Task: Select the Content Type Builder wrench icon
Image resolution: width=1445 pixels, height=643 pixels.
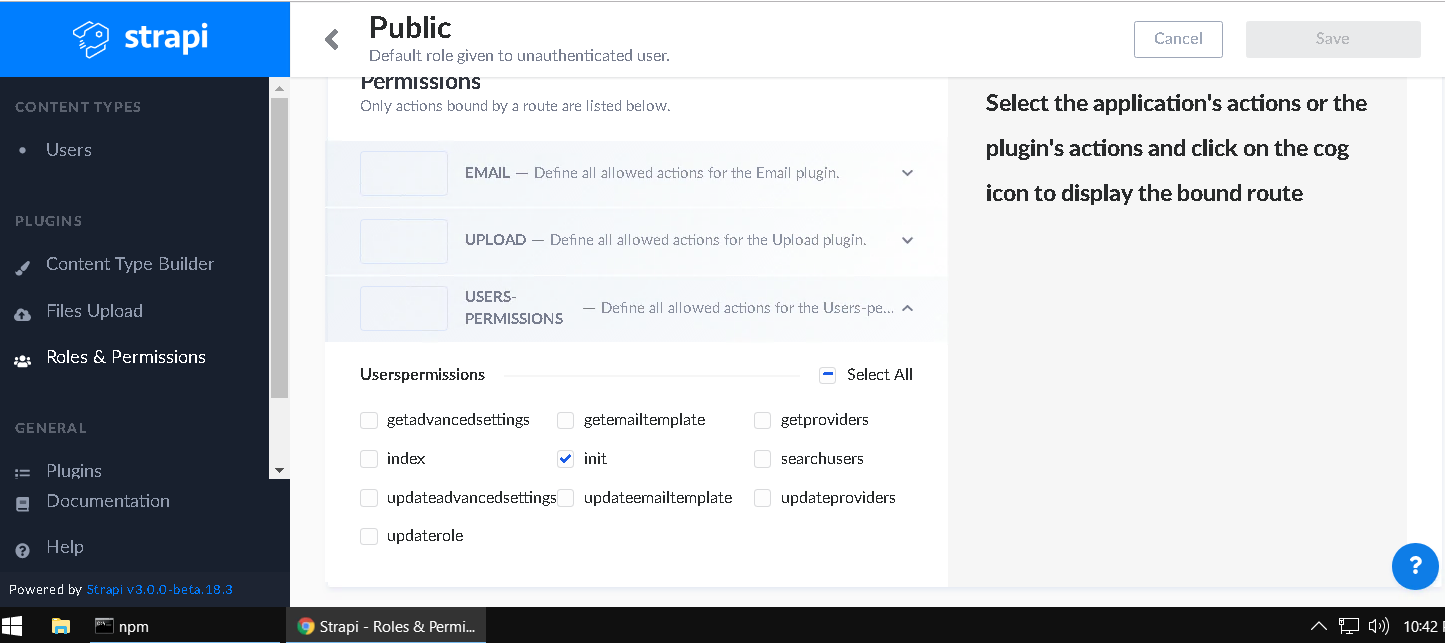Action: 23,264
